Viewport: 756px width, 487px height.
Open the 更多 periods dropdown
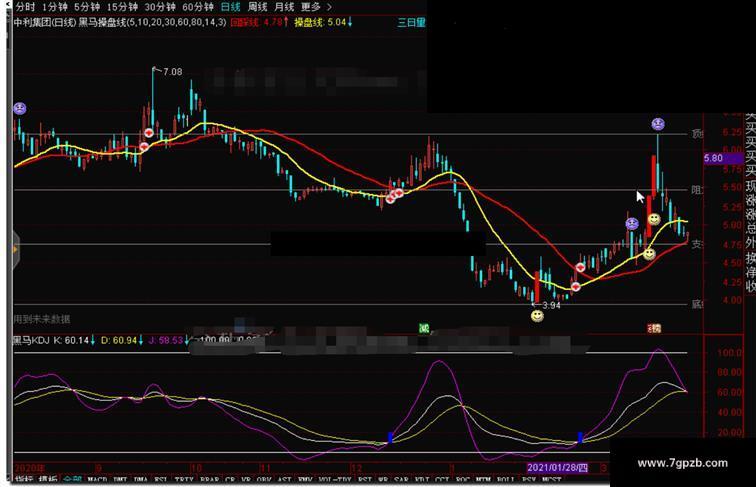pos(310,7)
